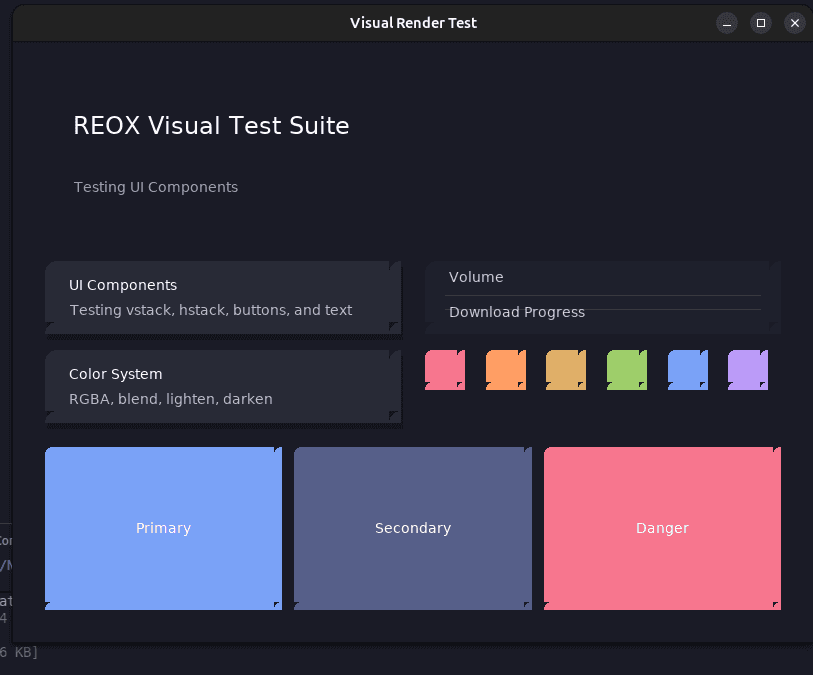Screen dimensions: 813x675
Task: Click 'Testing vstack, hstack, buttons, and text'
Action: pyautogui.click(x=211, y=310)
